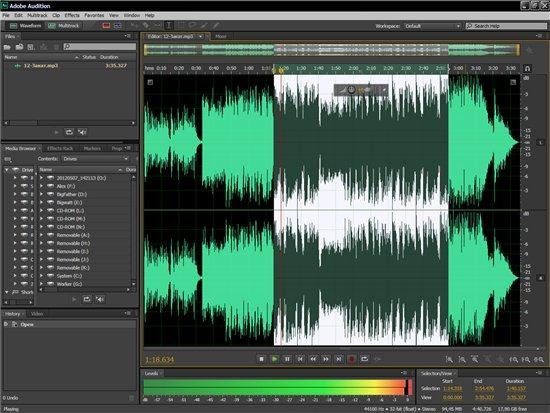Start recording with the red Record button
This screenshot has width=550, height=413.
(x=351, y=359)
